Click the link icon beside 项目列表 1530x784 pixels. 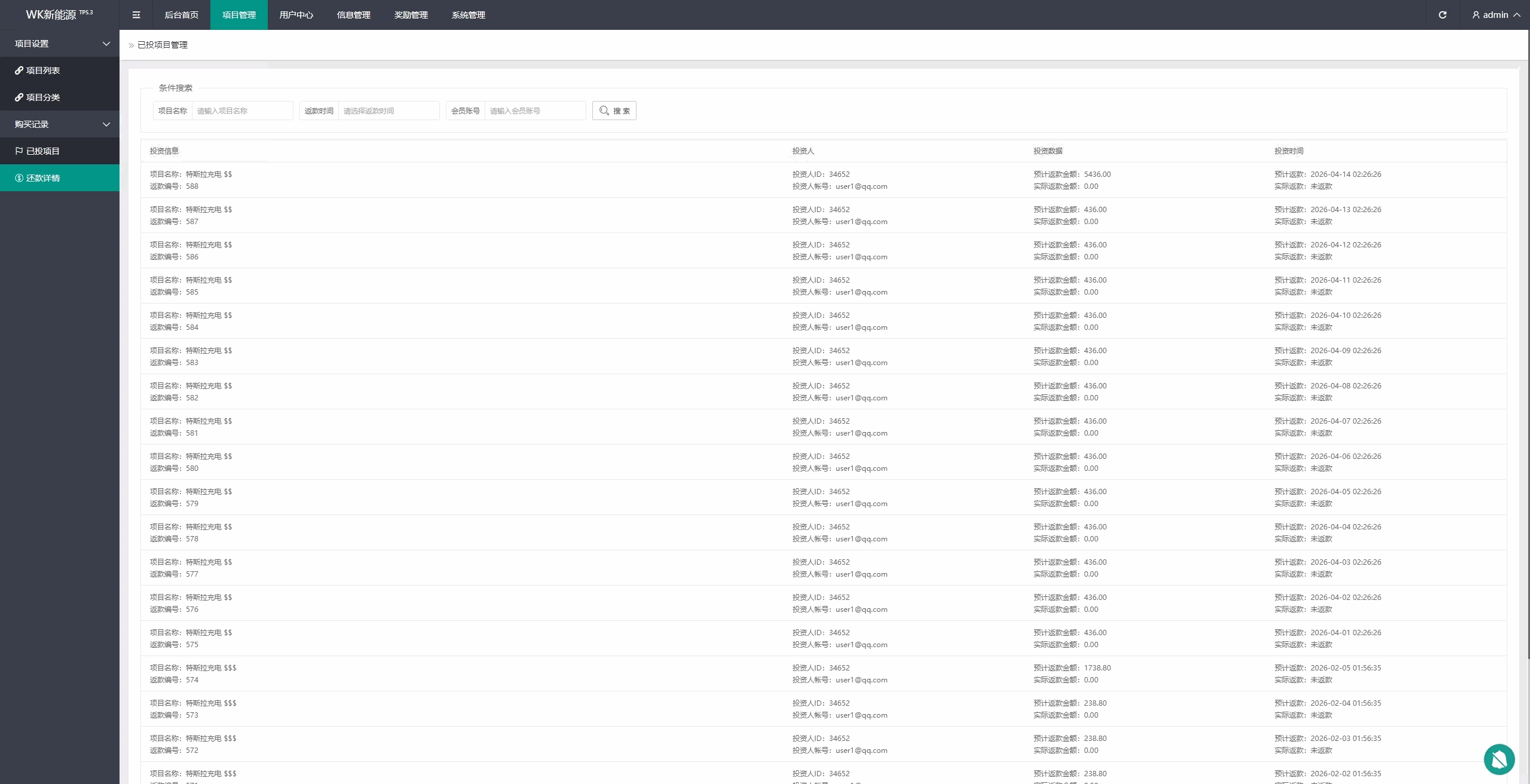point(19,71)
